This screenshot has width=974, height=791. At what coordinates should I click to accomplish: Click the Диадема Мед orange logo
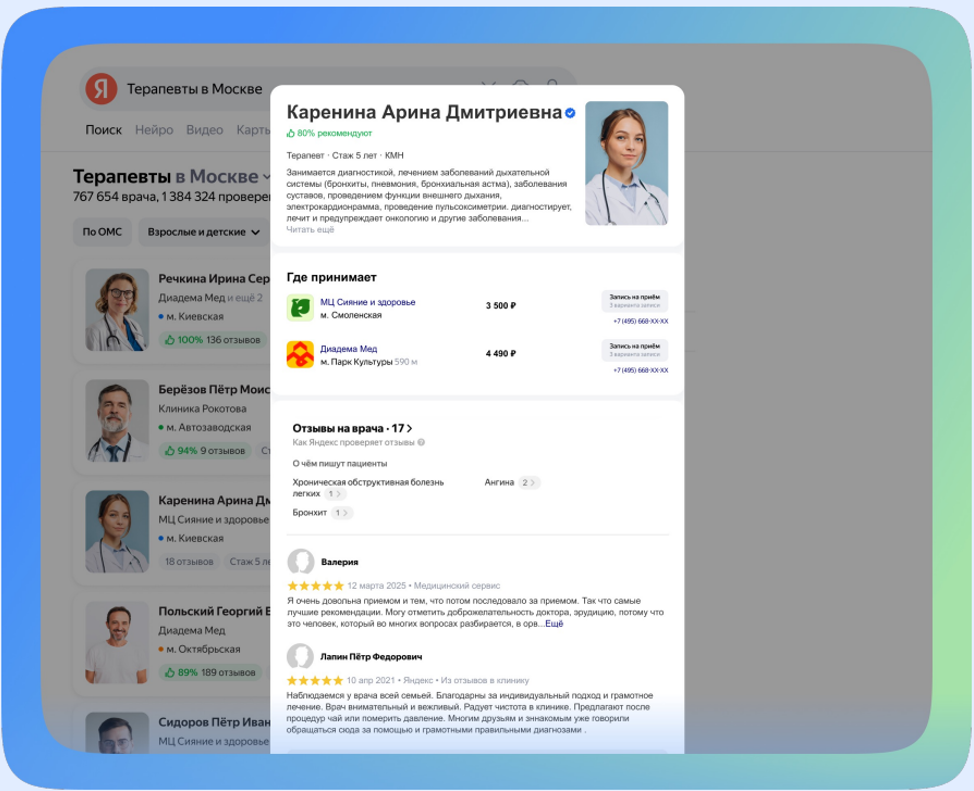click(x=300, y=354)
